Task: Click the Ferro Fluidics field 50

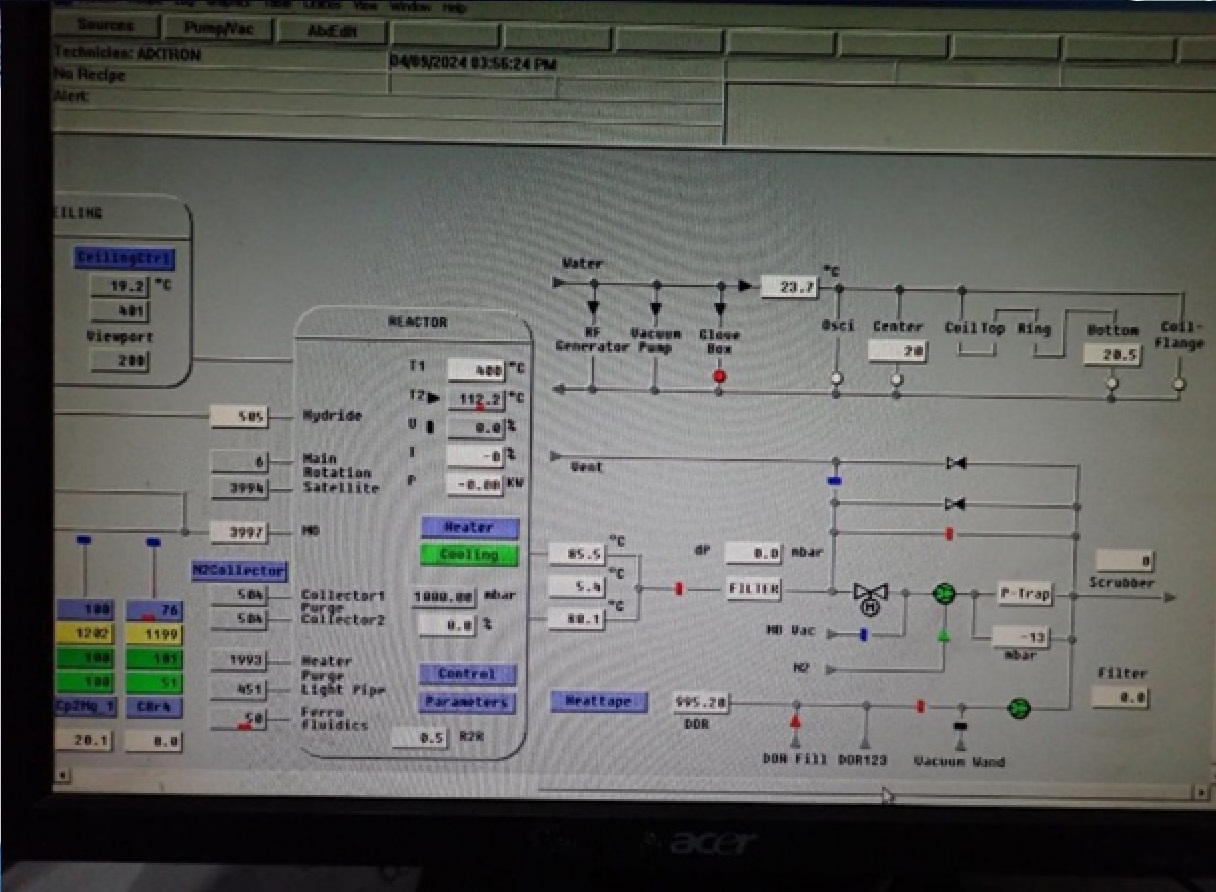Action: coord(238,718)
